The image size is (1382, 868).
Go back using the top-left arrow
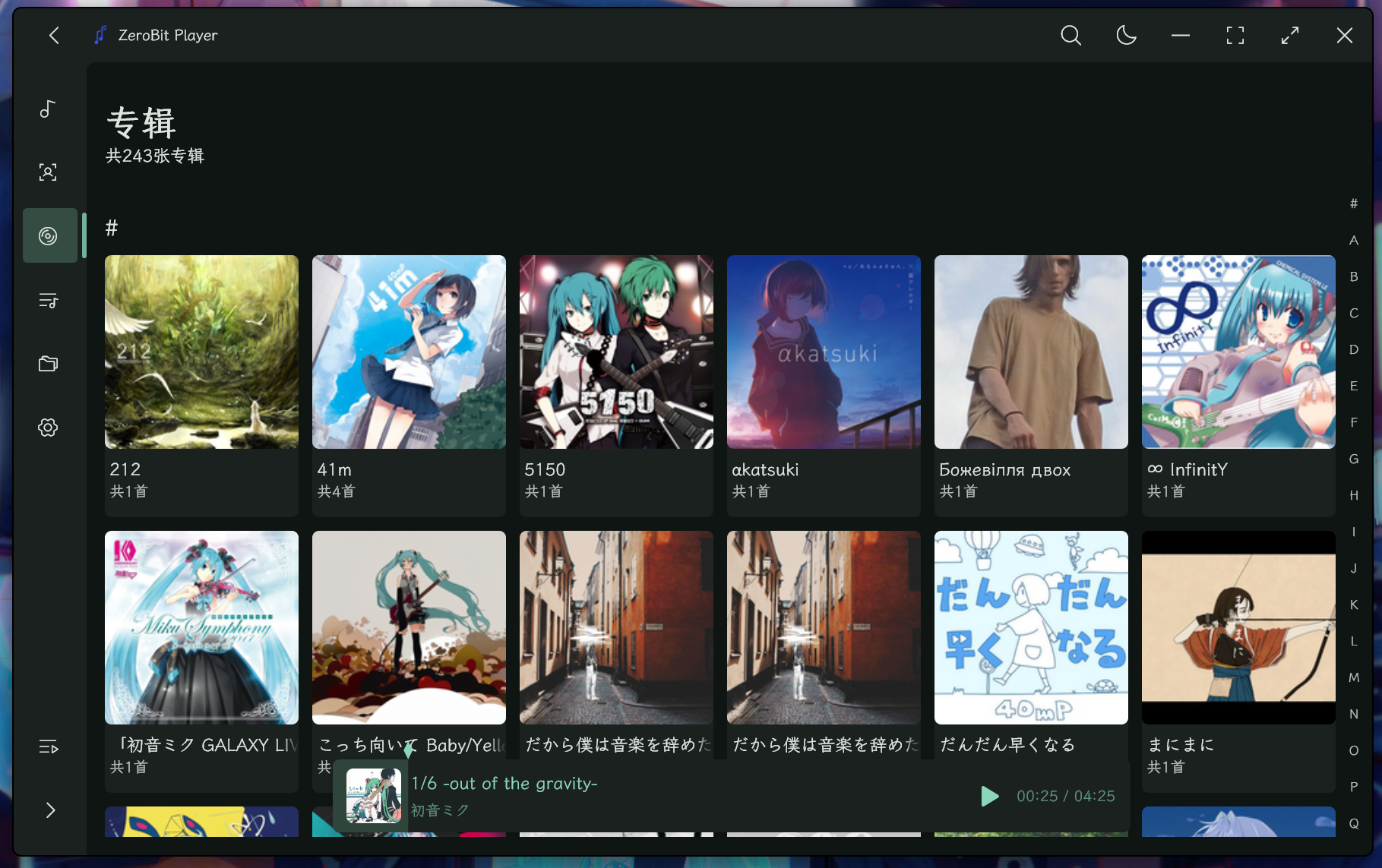click(54, 36)
